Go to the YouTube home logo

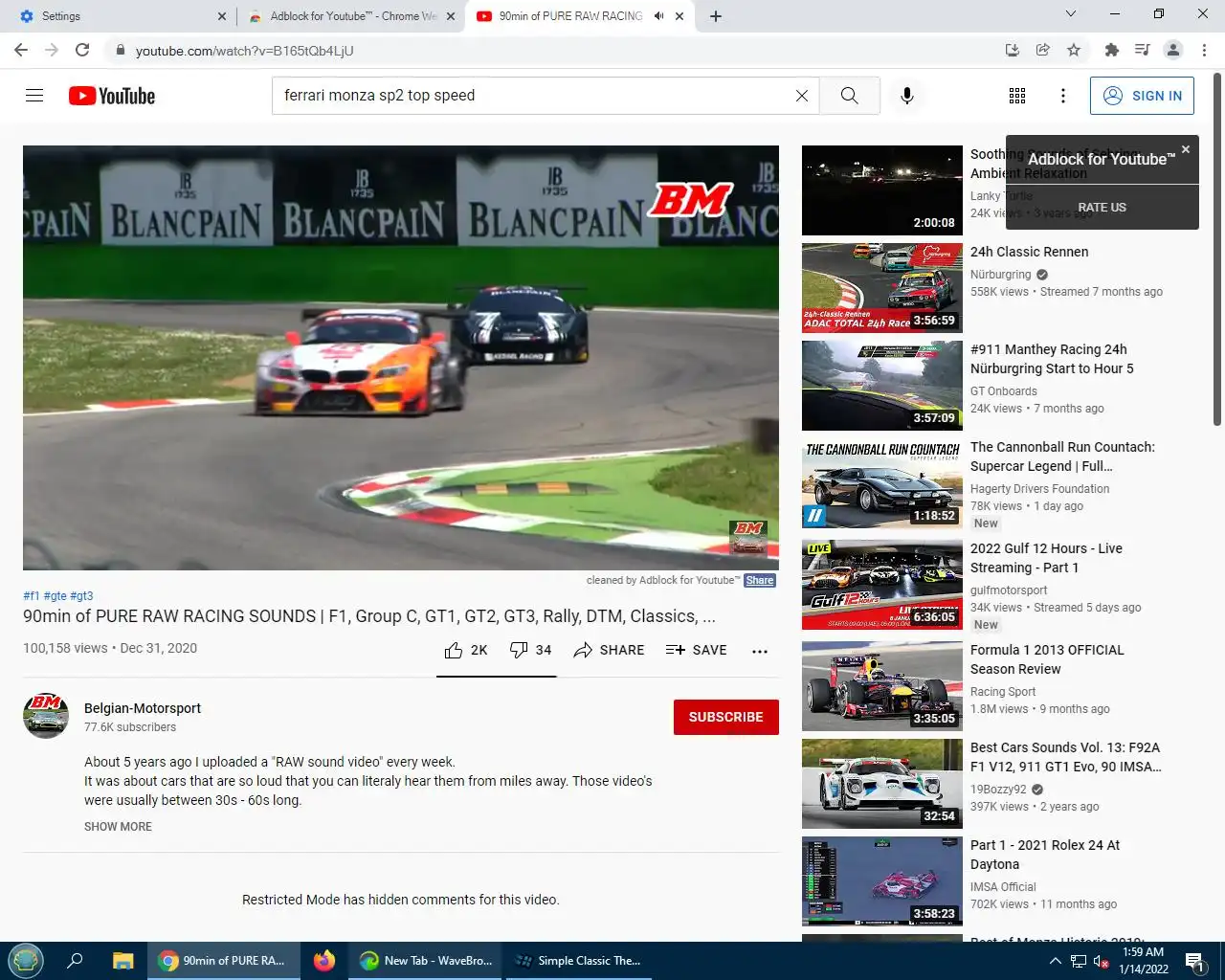coord(112,96)
